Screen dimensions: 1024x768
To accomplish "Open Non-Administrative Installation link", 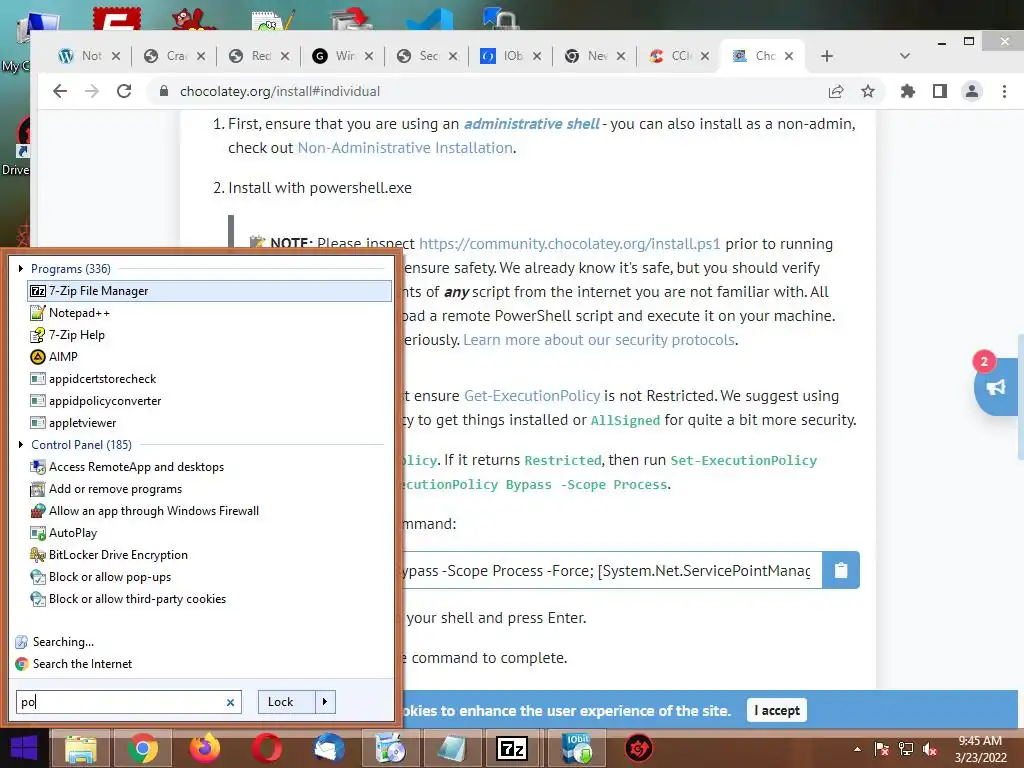I will [405, 148].
